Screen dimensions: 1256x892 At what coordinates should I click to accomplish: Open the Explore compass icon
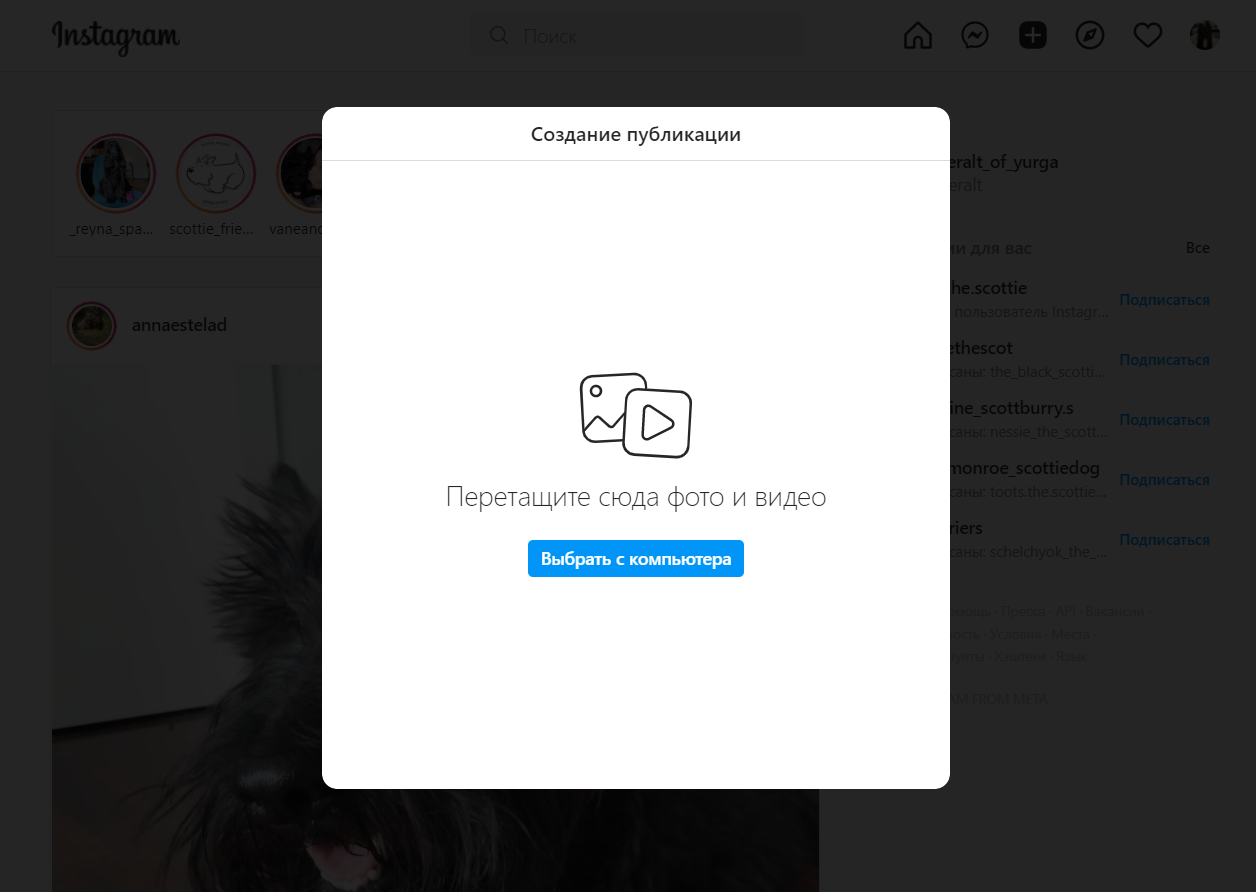pyautogui.click(x=1090, y=36)
